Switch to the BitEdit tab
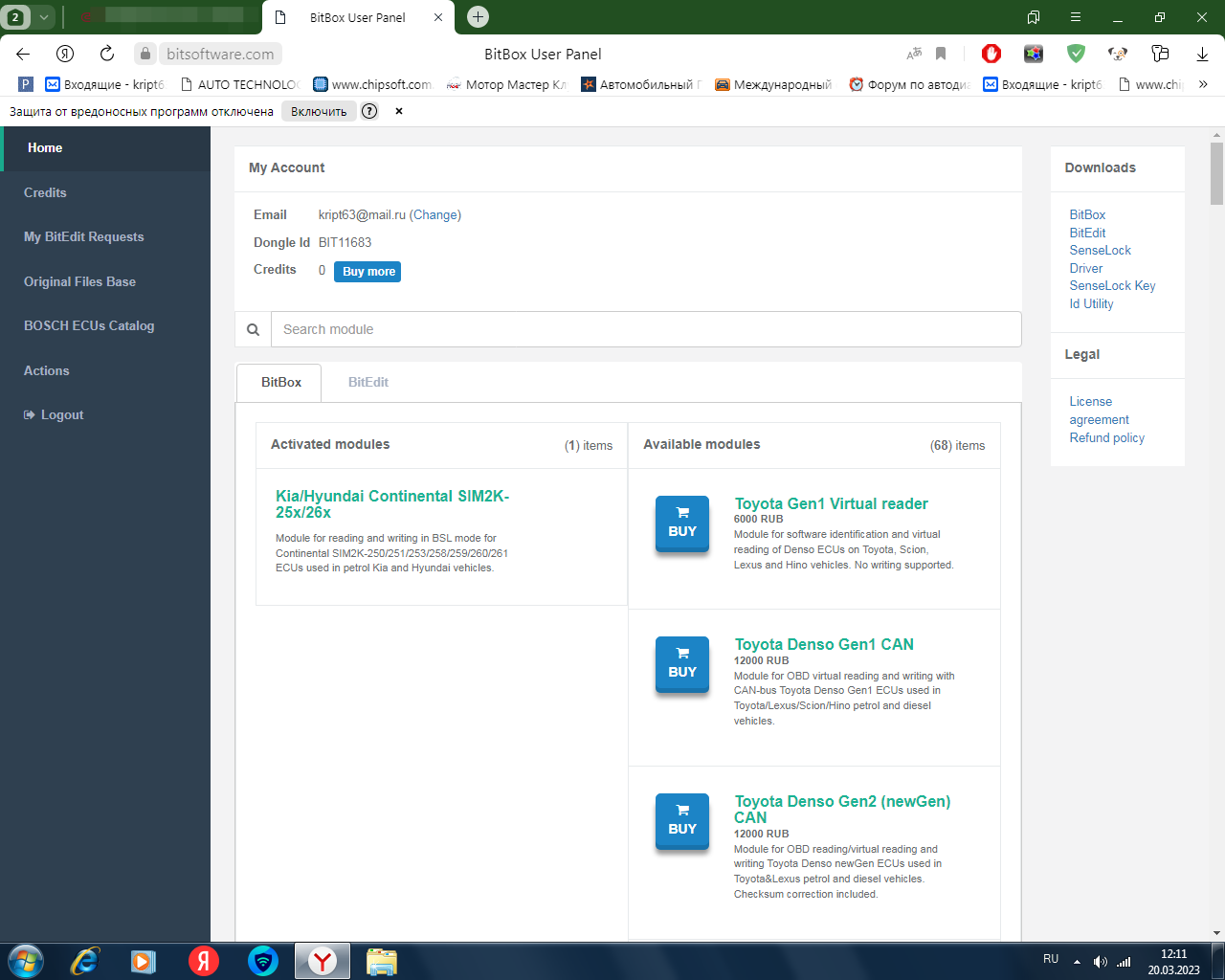This screenshot has height=980, width=1225. click(x=367, y=382)
